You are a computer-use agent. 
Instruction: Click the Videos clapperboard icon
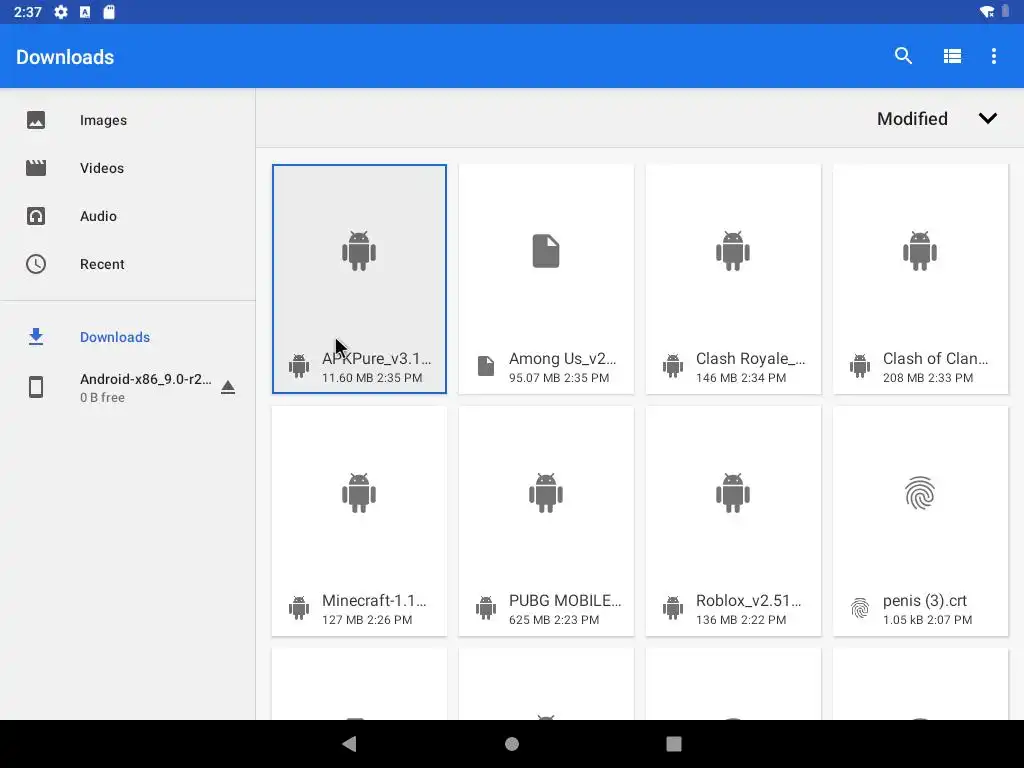[x=36, y=168]
